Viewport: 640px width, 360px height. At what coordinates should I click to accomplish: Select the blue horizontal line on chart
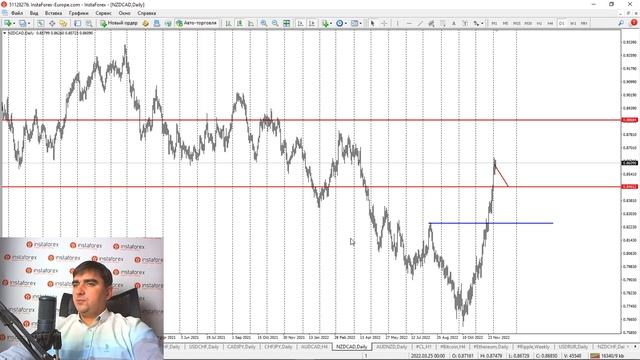click(491, 223)
